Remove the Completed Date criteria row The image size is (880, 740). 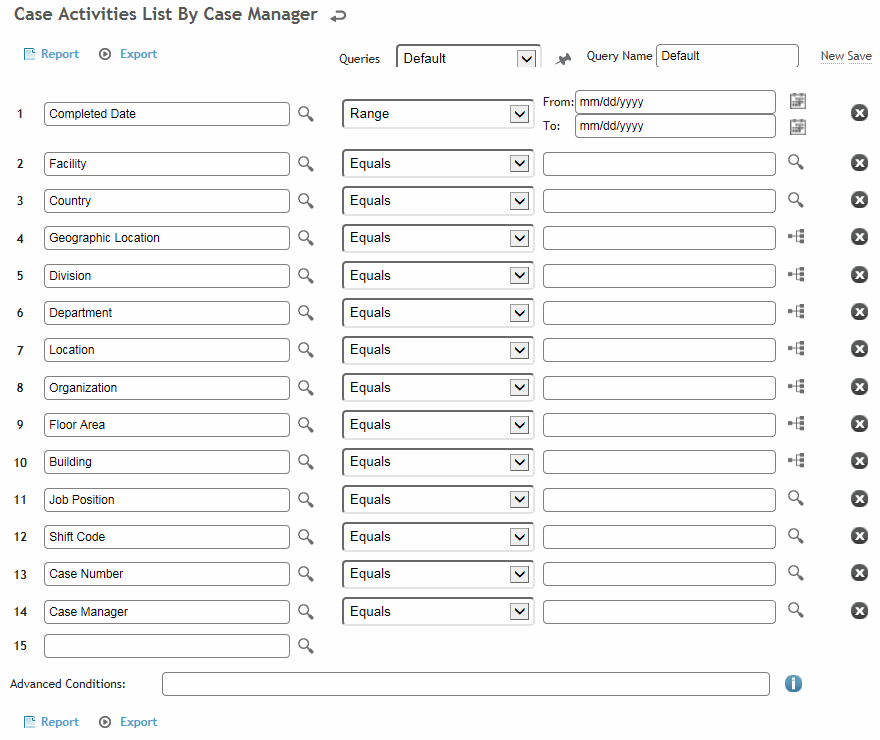pos(859,113)
